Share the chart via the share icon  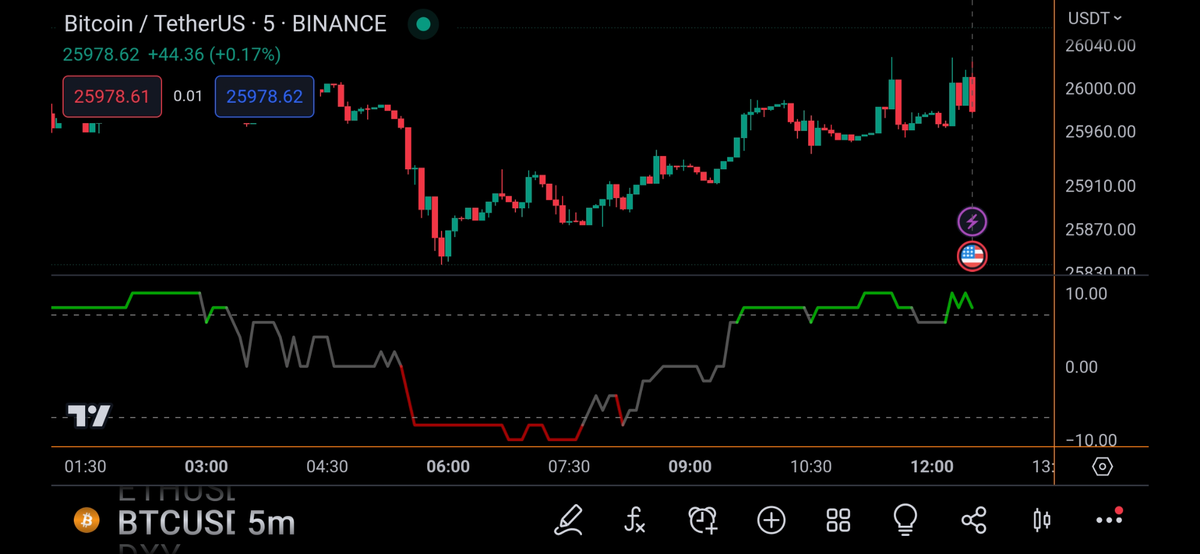tap(973, 519)
